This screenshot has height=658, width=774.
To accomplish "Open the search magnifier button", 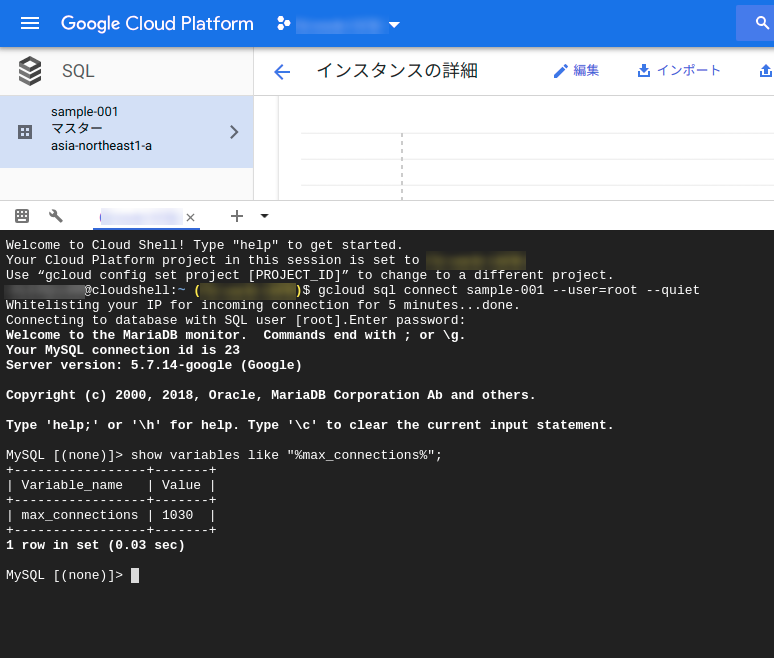I will click(x=762, y=23).
